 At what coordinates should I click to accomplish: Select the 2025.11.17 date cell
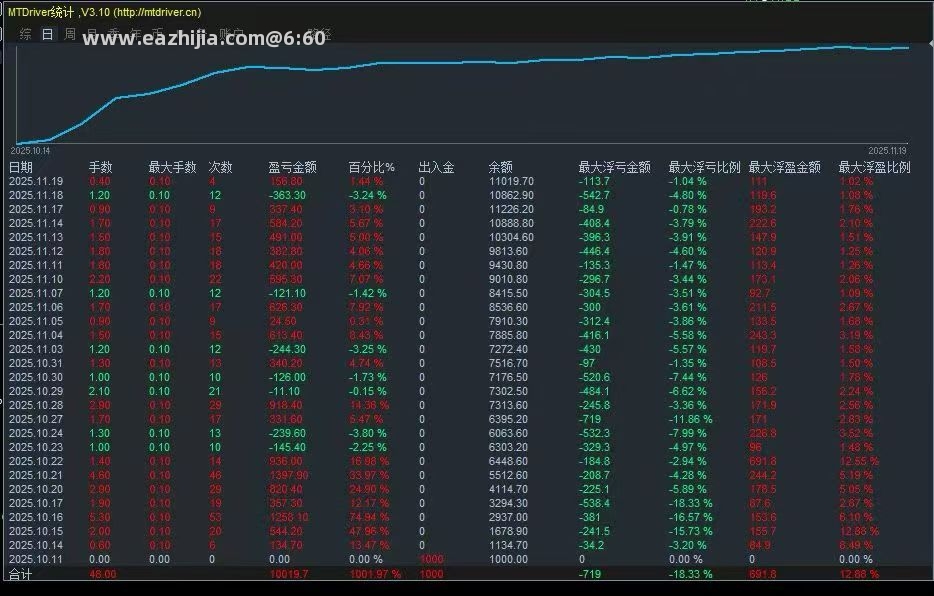[x=36, y=209]
